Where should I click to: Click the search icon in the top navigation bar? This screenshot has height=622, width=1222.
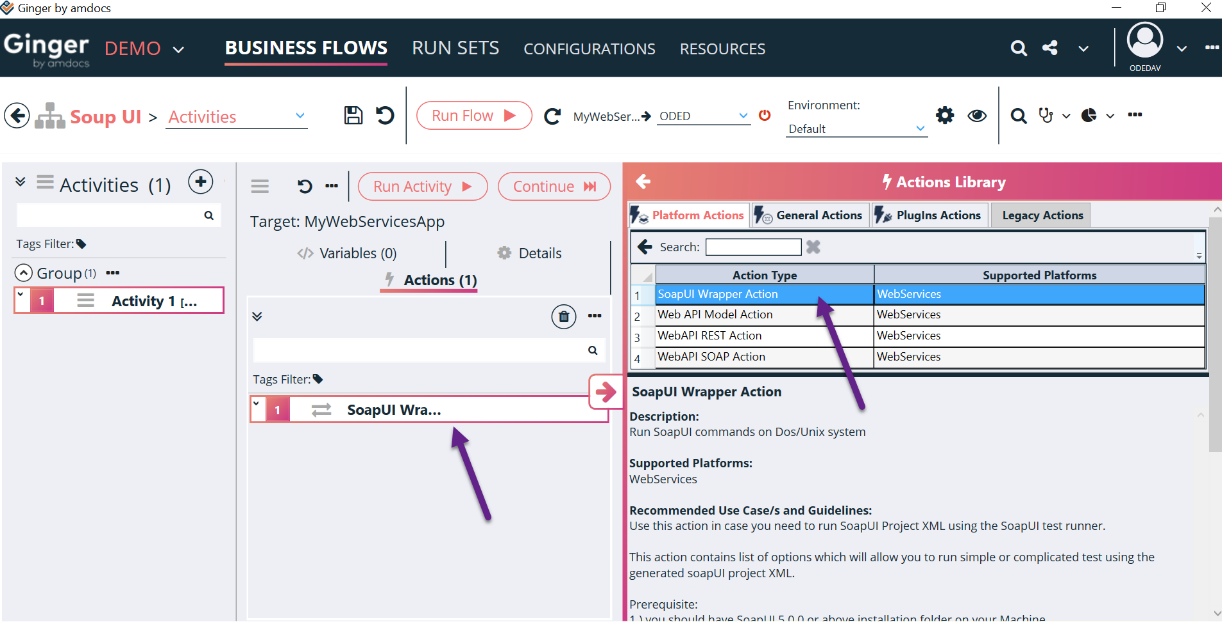tap(1018, 48)
